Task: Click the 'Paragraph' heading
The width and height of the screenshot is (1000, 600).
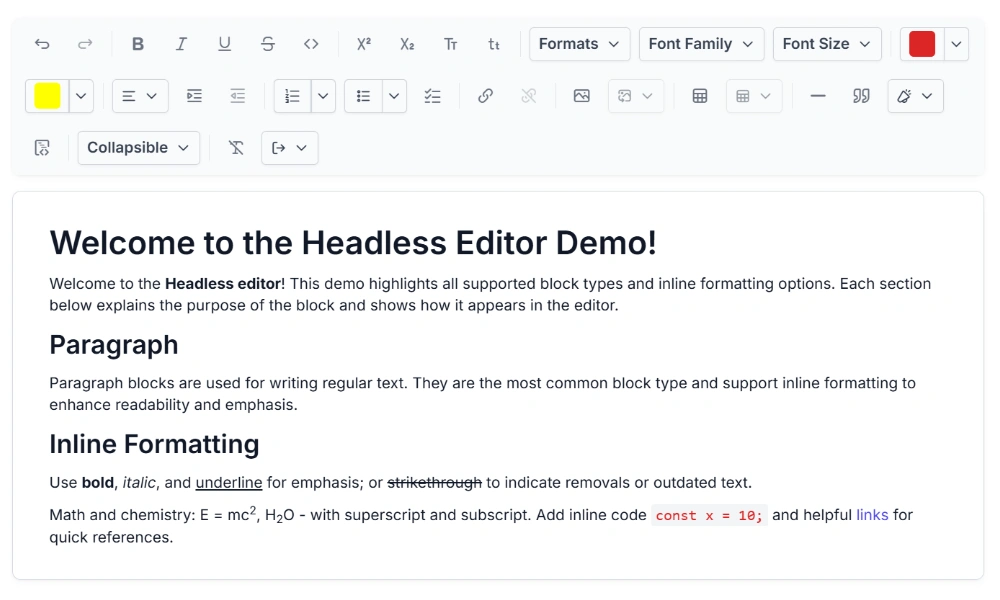Action: click(x=114, y=345)
